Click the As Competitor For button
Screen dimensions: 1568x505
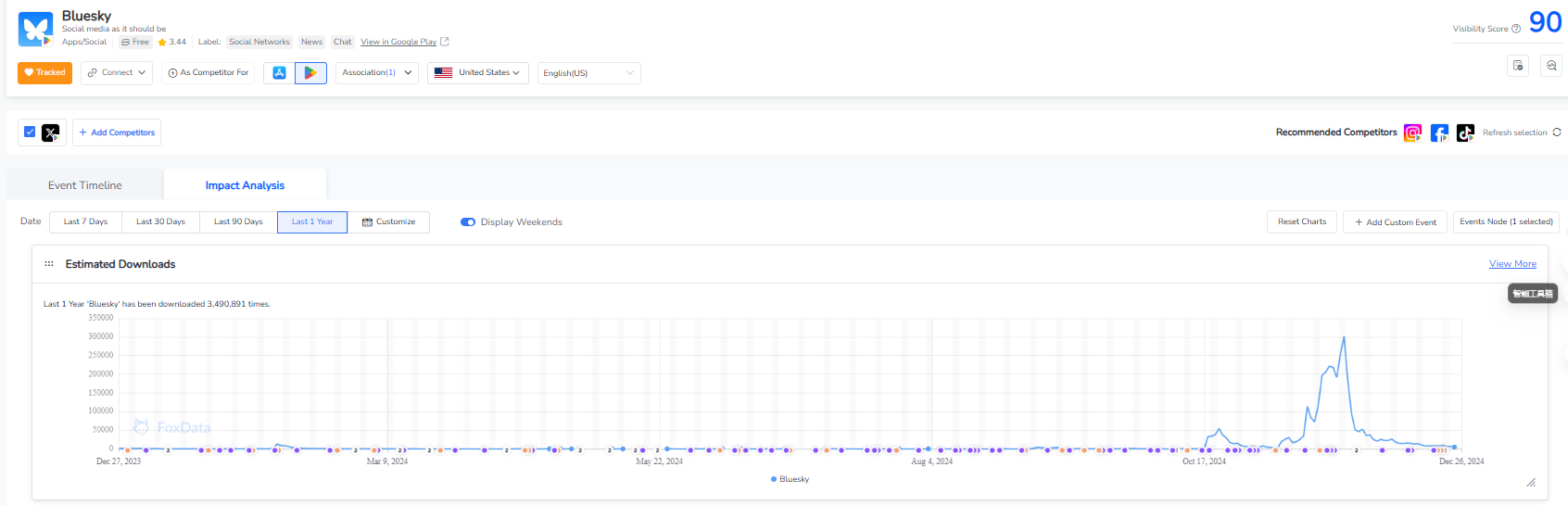209,72
